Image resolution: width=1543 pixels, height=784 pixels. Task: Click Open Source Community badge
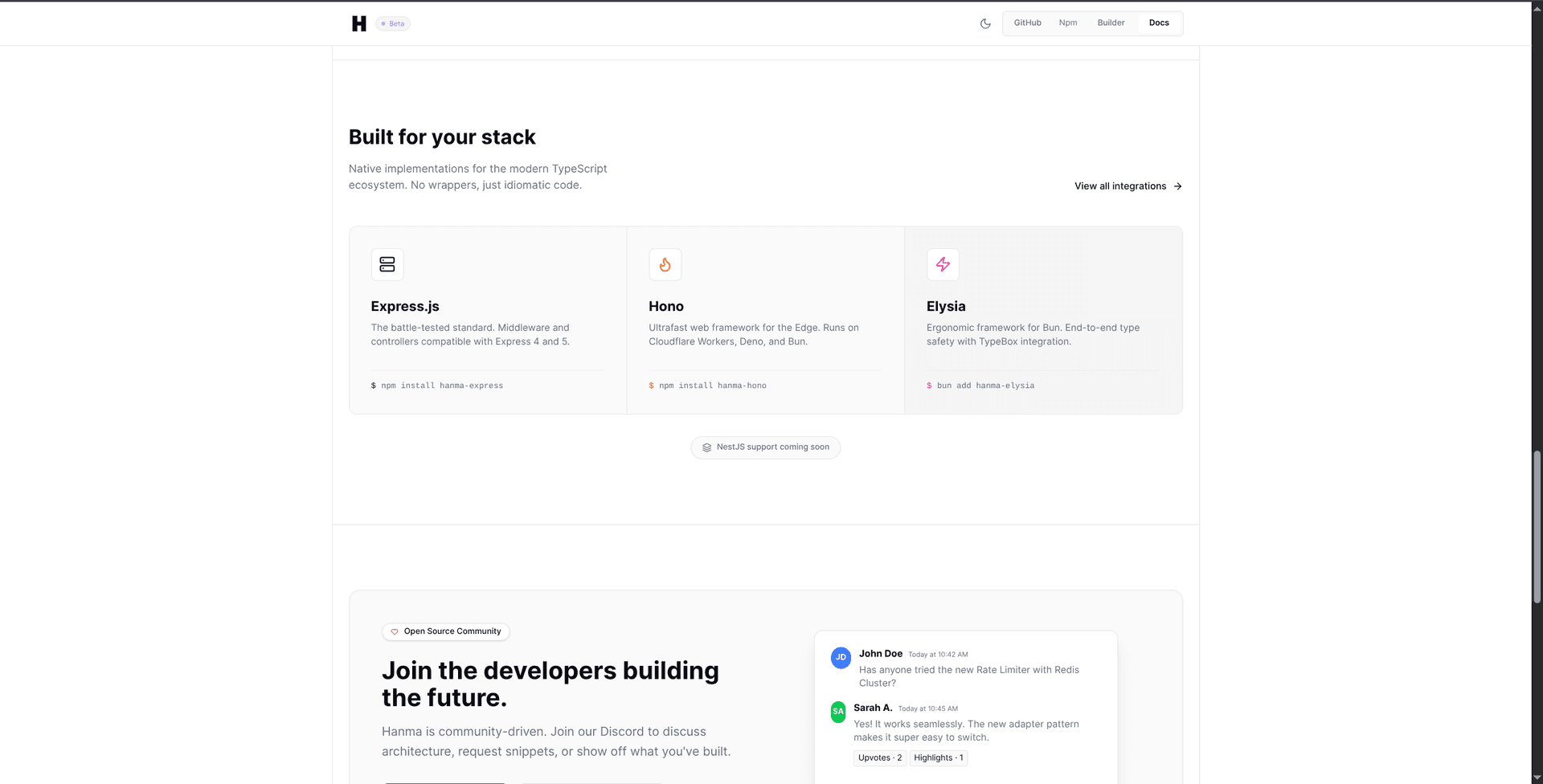(446, 631)
